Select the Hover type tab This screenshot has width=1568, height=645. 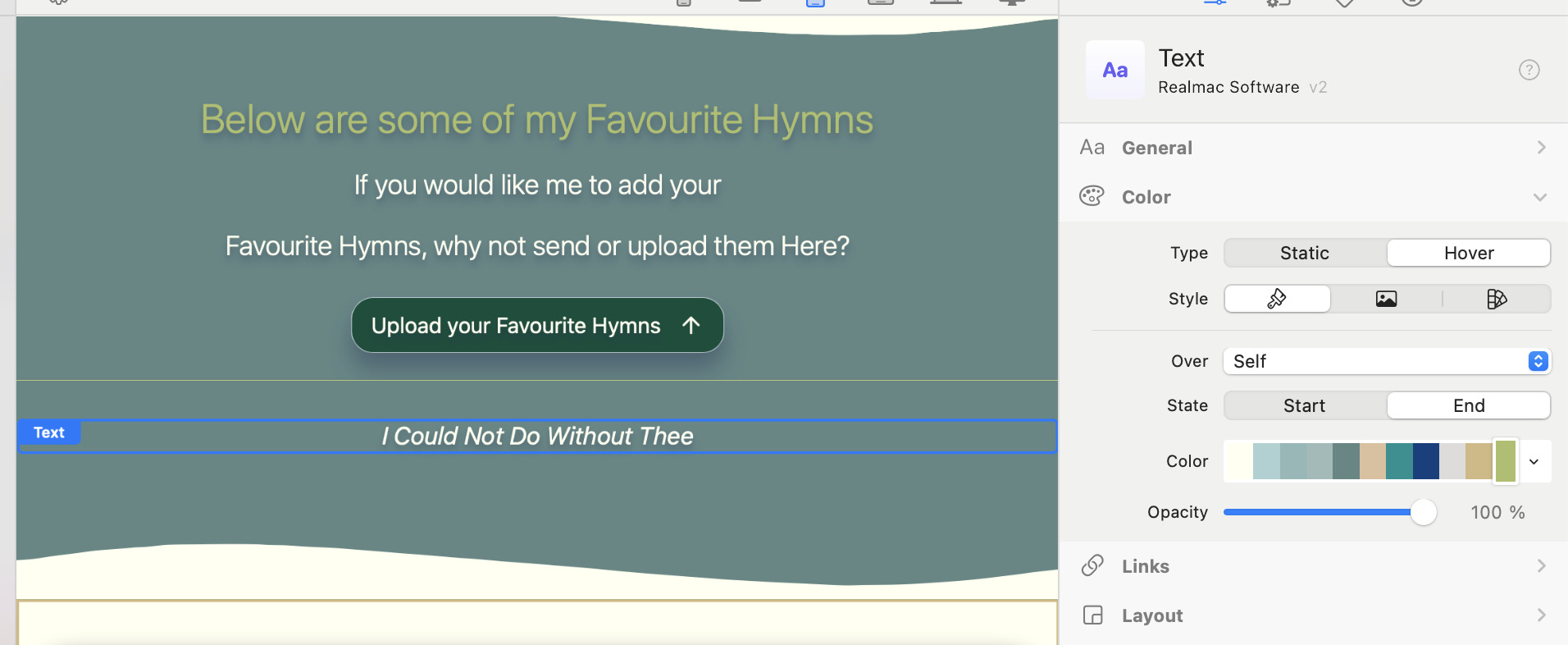(x=1468, y=253)
